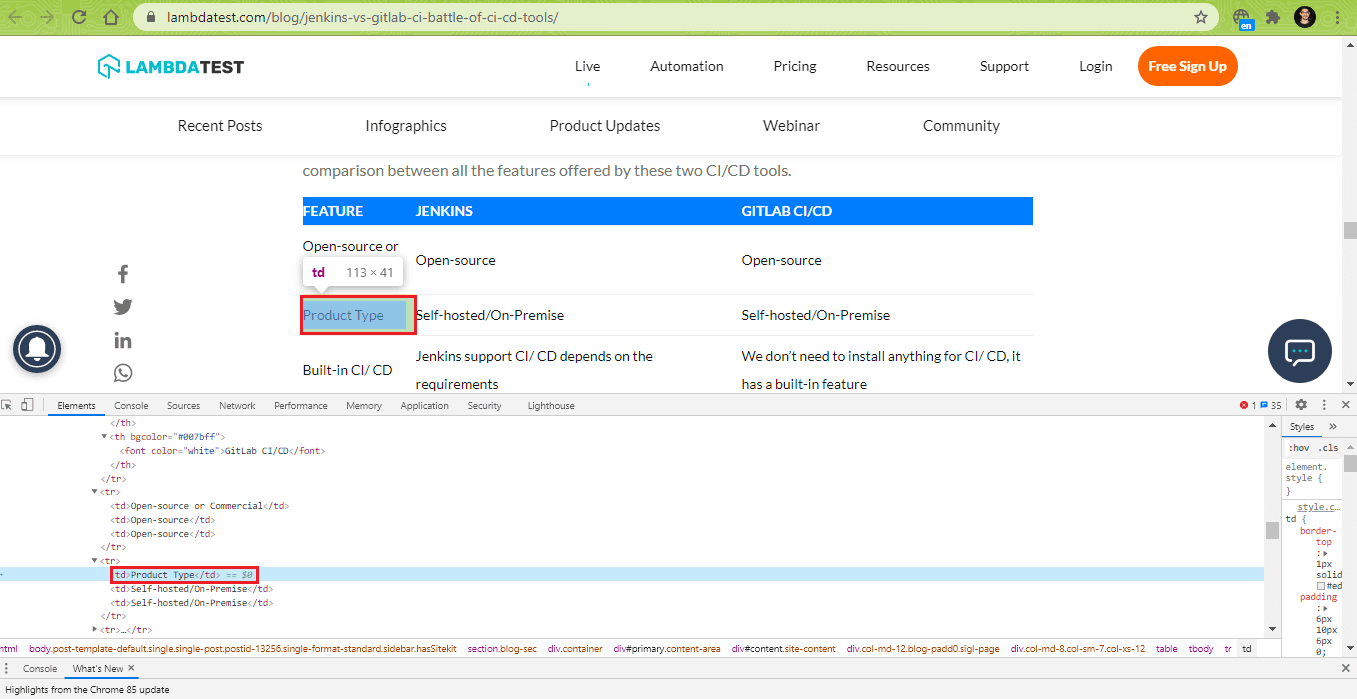Screen dimensions: 1357x699
Task: Share the post using the WhatsApp icon
Action: pos(122,372)
